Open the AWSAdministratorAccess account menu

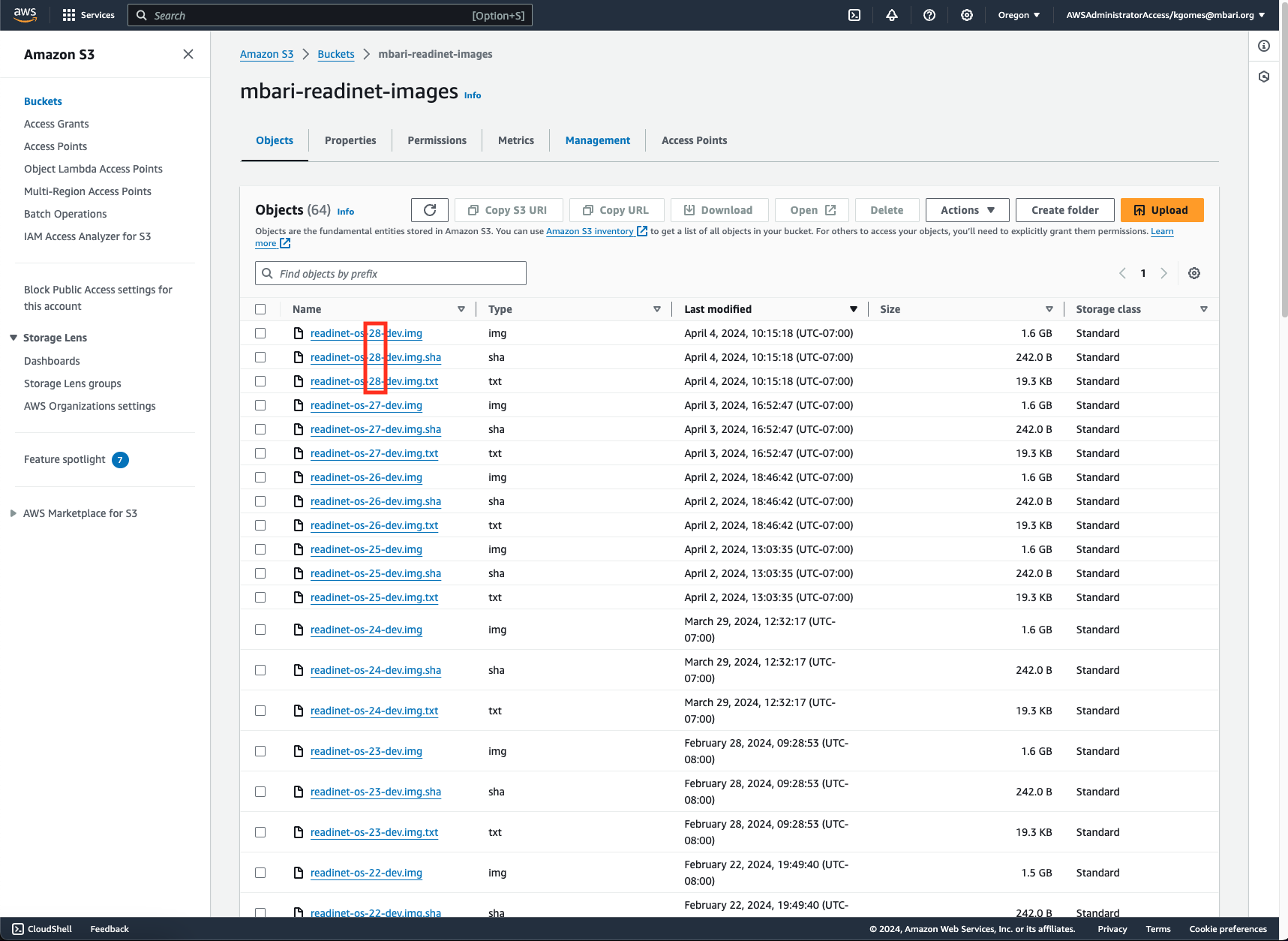(1166, 15)
